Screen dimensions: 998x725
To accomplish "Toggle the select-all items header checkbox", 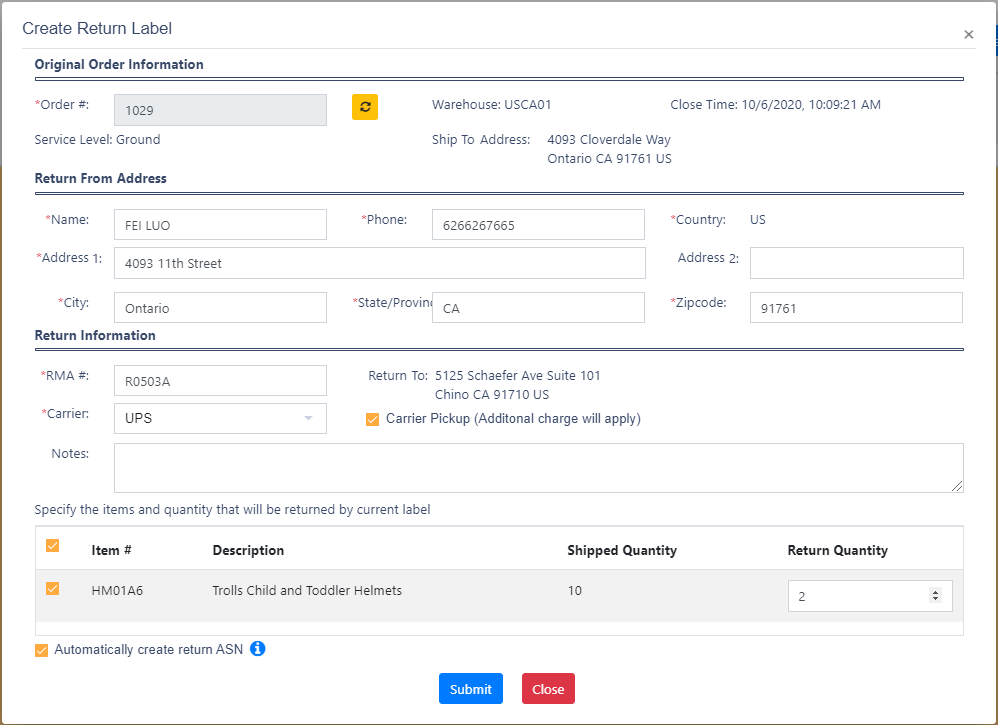I will coord(53,546).
